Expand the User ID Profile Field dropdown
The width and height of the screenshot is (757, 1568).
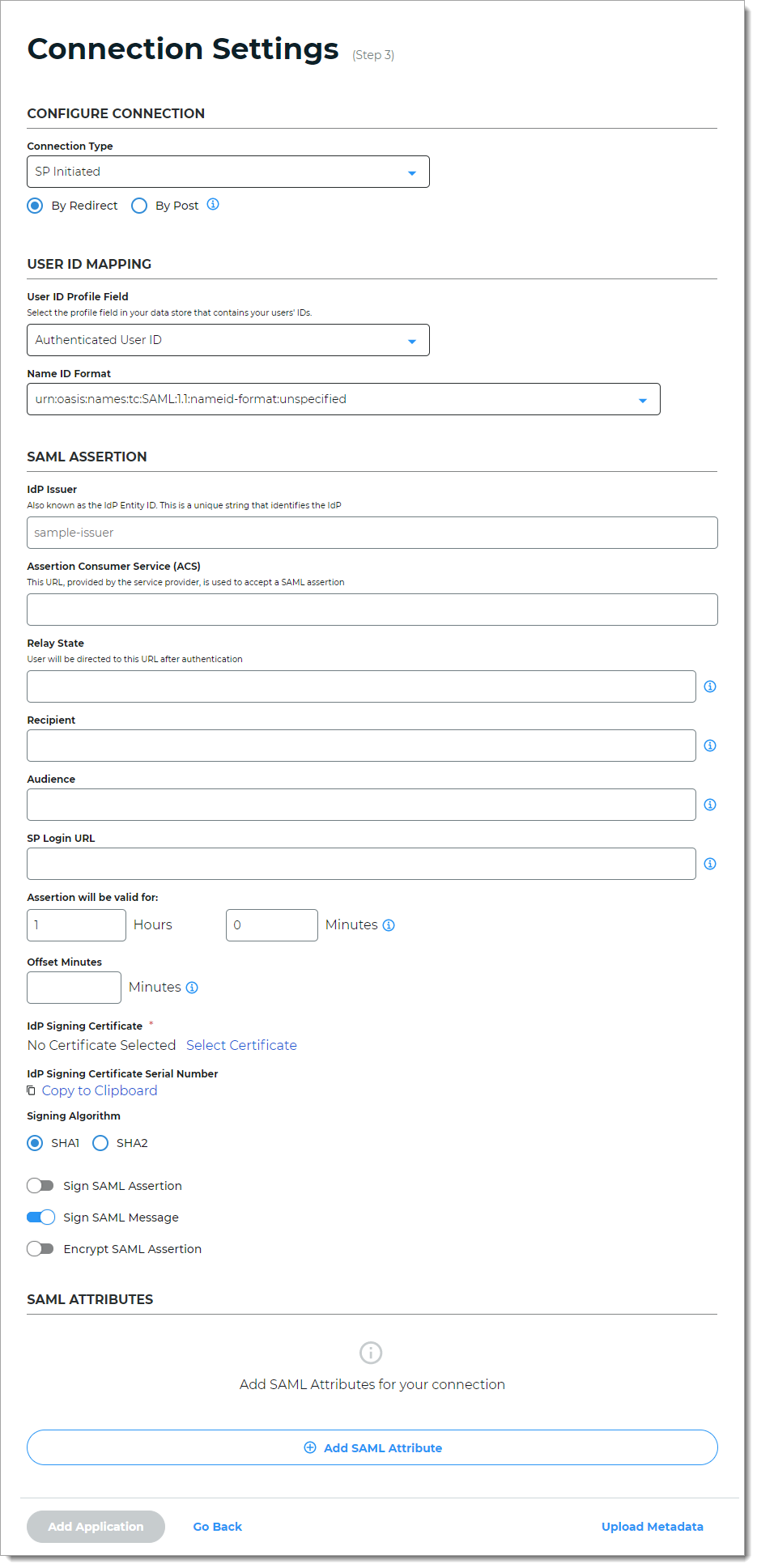[411, 340]
